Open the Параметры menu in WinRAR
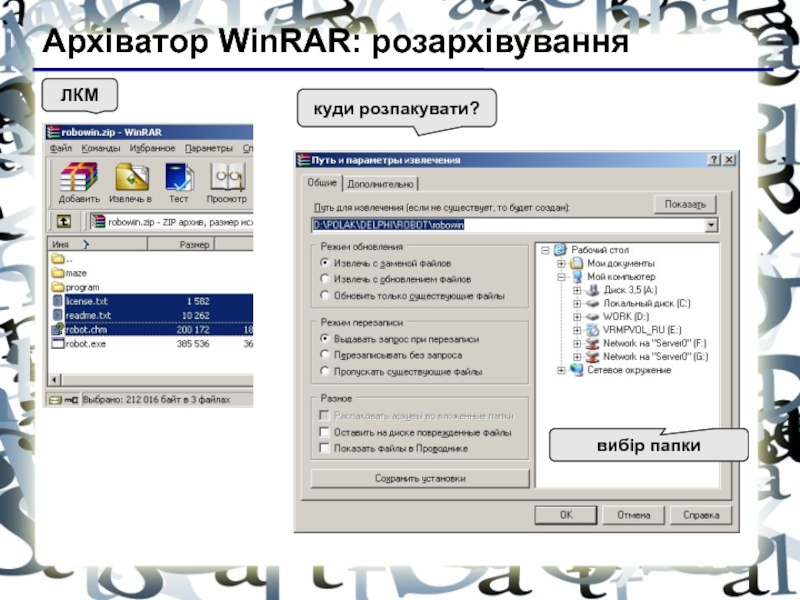 (x=209, y=148)
